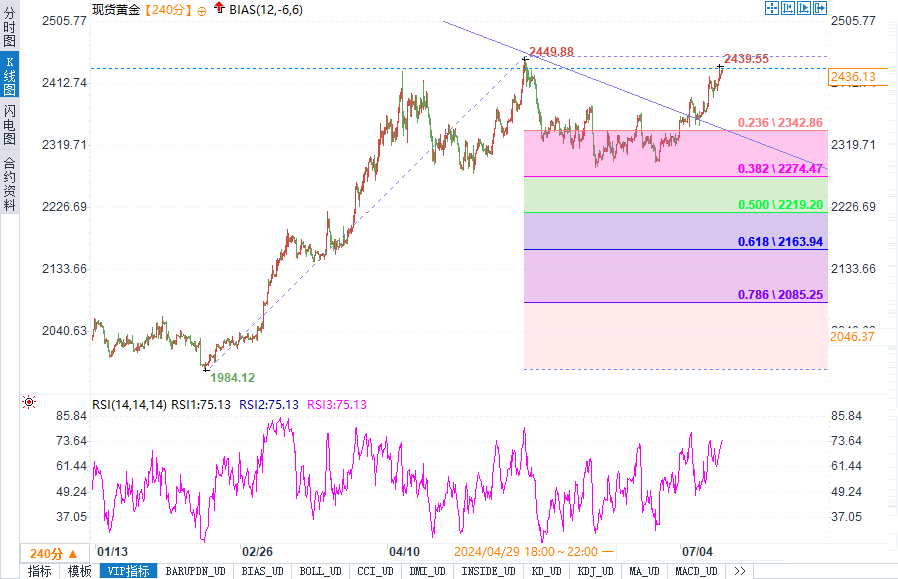Viewport: 898px width, 579px height.
Task: Click the 2449.88 high price marker
Action: (x=551, y=52)
